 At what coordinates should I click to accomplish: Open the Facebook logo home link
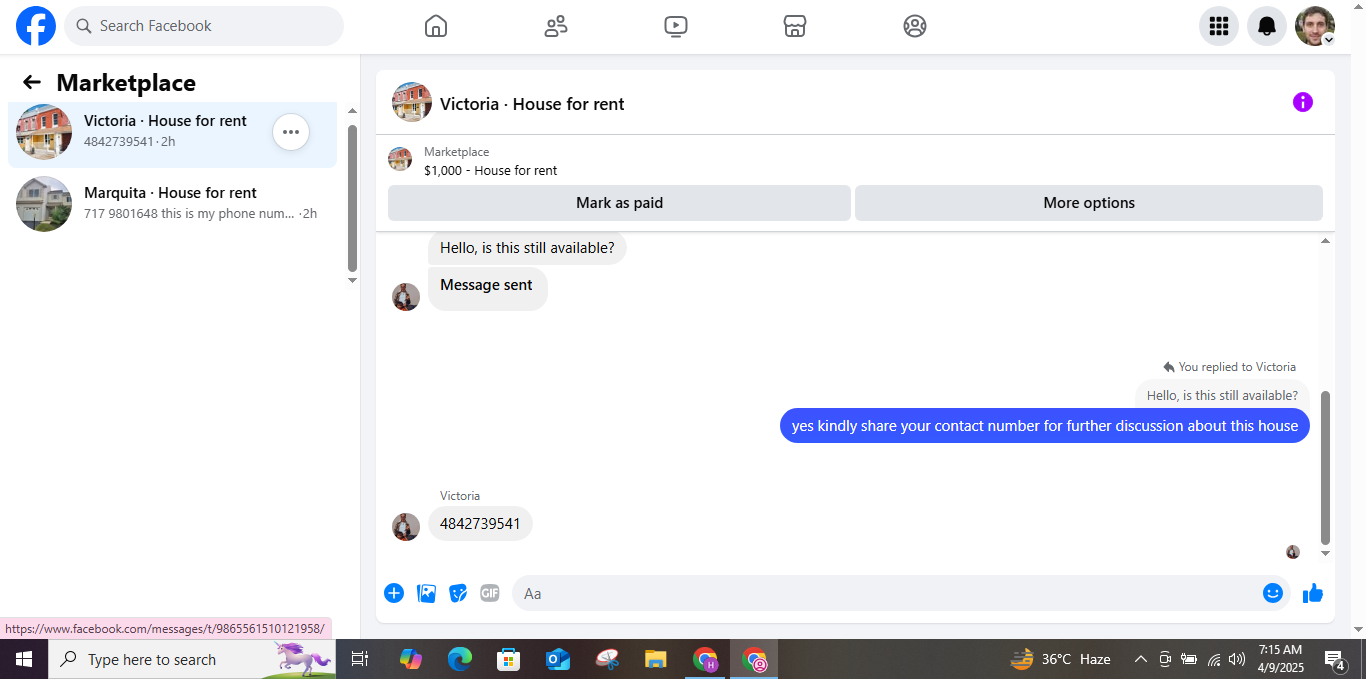click(x=36, y=26)
